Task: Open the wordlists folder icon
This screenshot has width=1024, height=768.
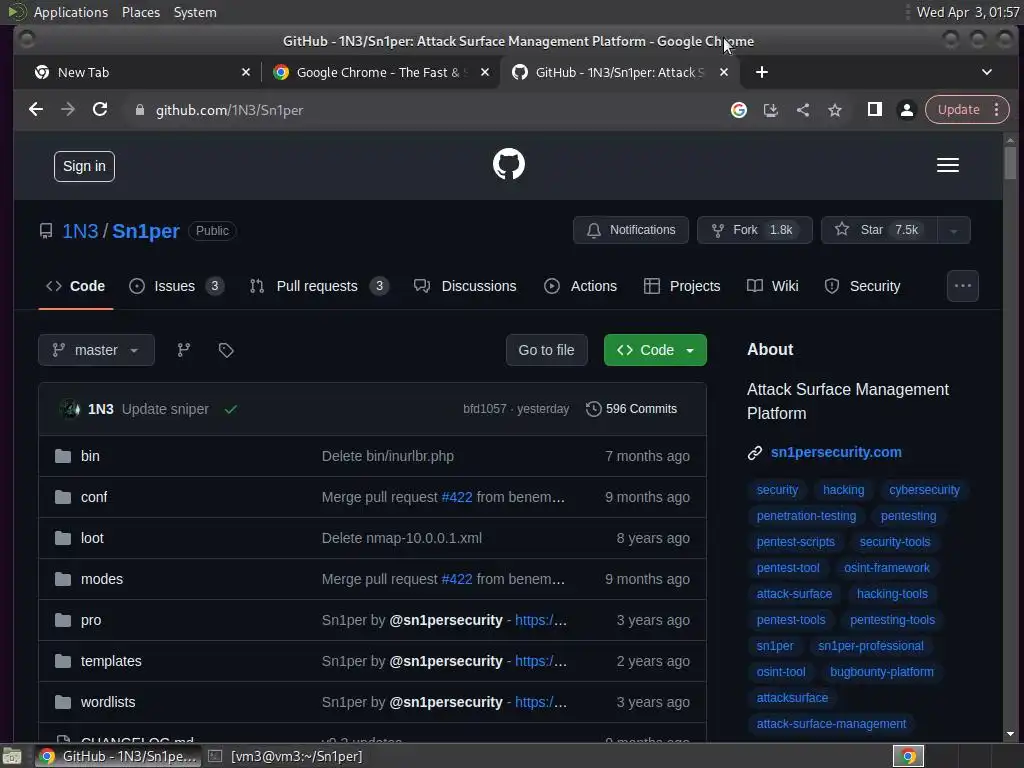Action: pyautogui.click(x=63, y=702)
